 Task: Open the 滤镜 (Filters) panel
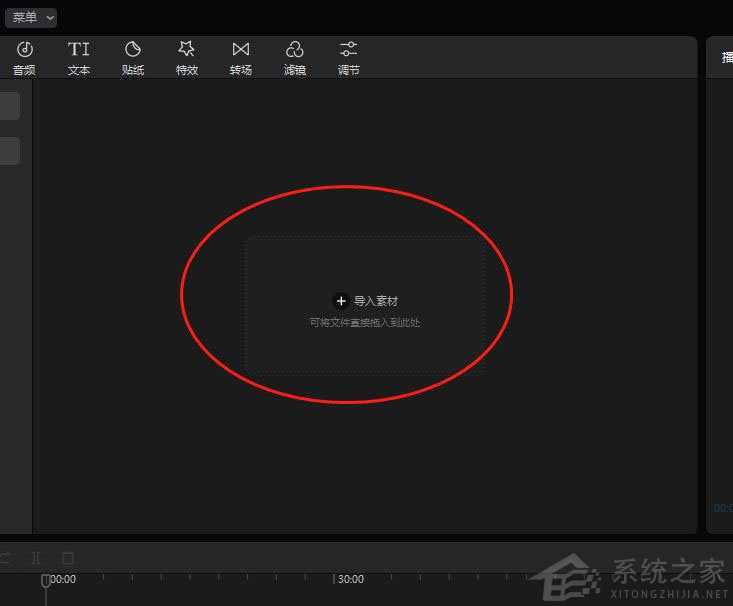pos(295,58)
